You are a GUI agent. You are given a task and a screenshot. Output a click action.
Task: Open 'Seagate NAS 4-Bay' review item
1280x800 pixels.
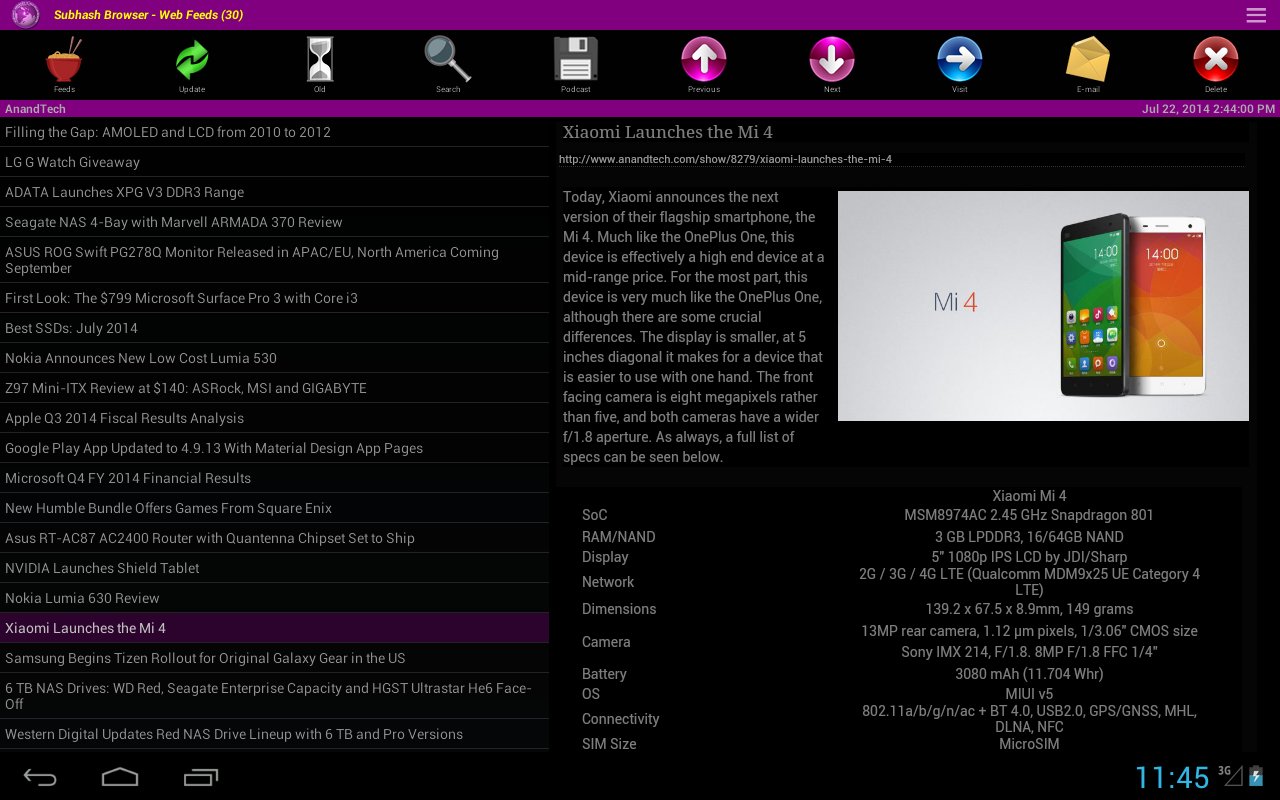(274, 222)
